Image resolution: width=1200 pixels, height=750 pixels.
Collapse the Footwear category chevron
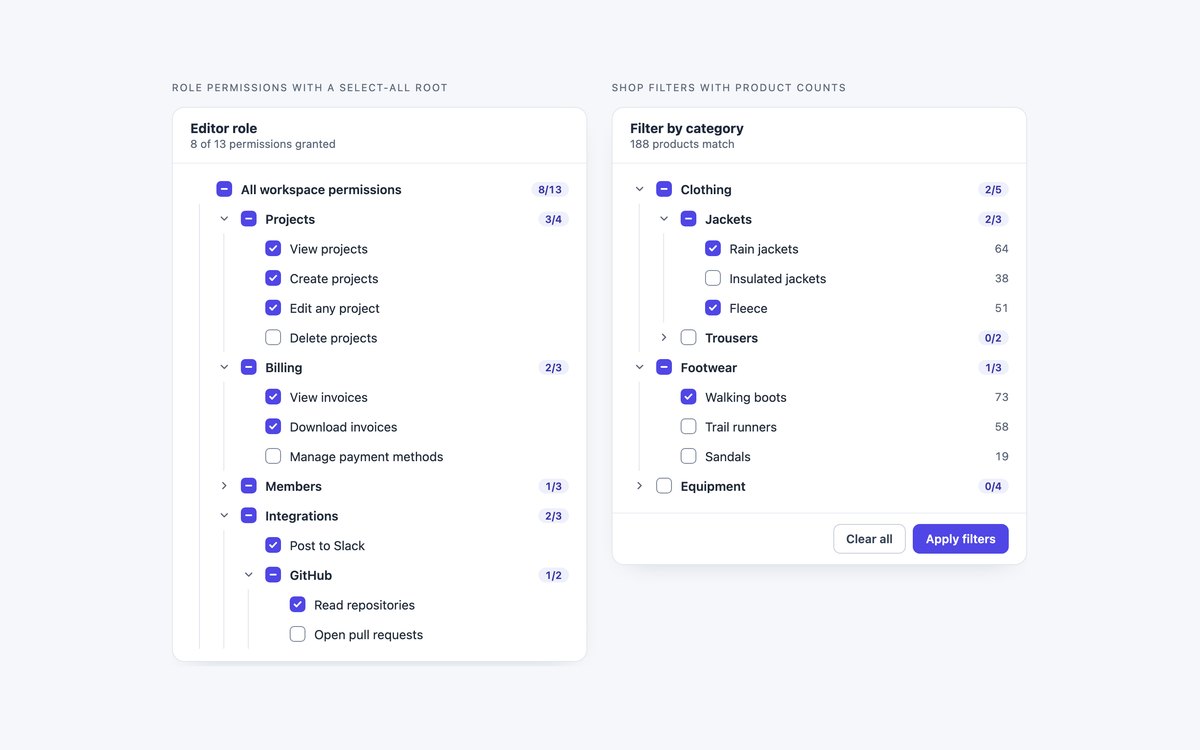(640, 367)
